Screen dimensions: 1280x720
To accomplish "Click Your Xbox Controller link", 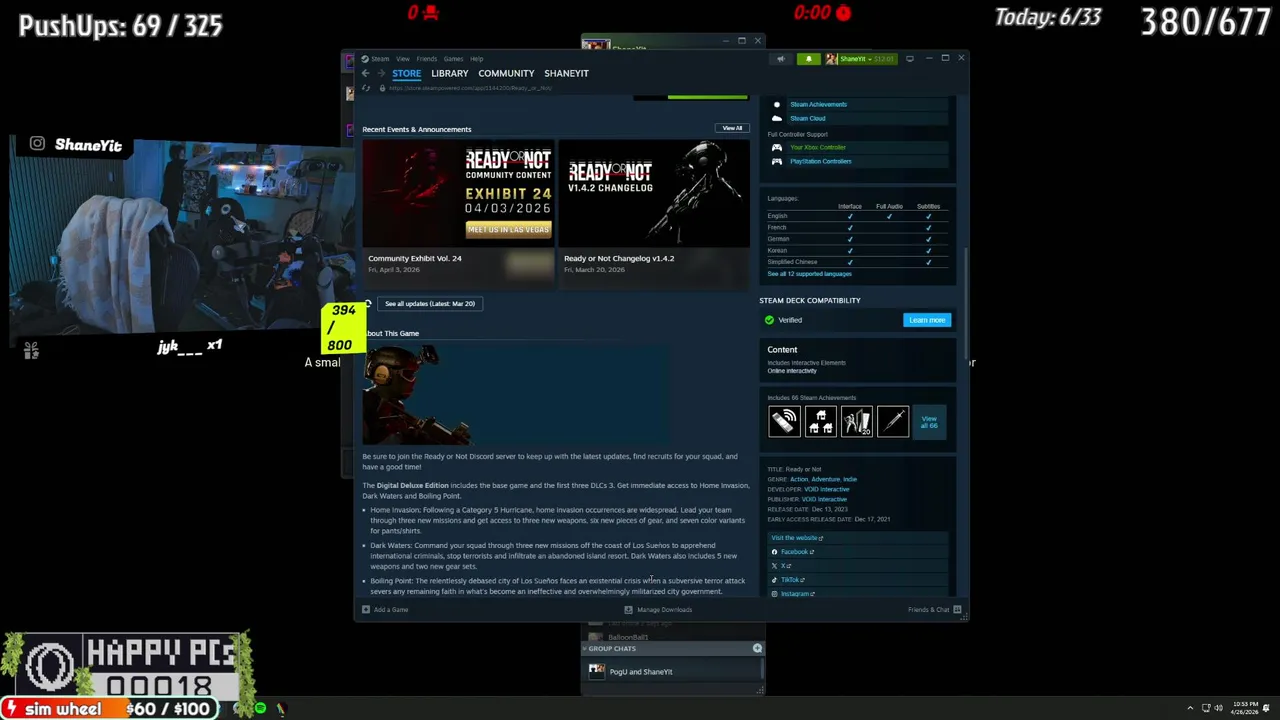I will click(x=817, y=147).
